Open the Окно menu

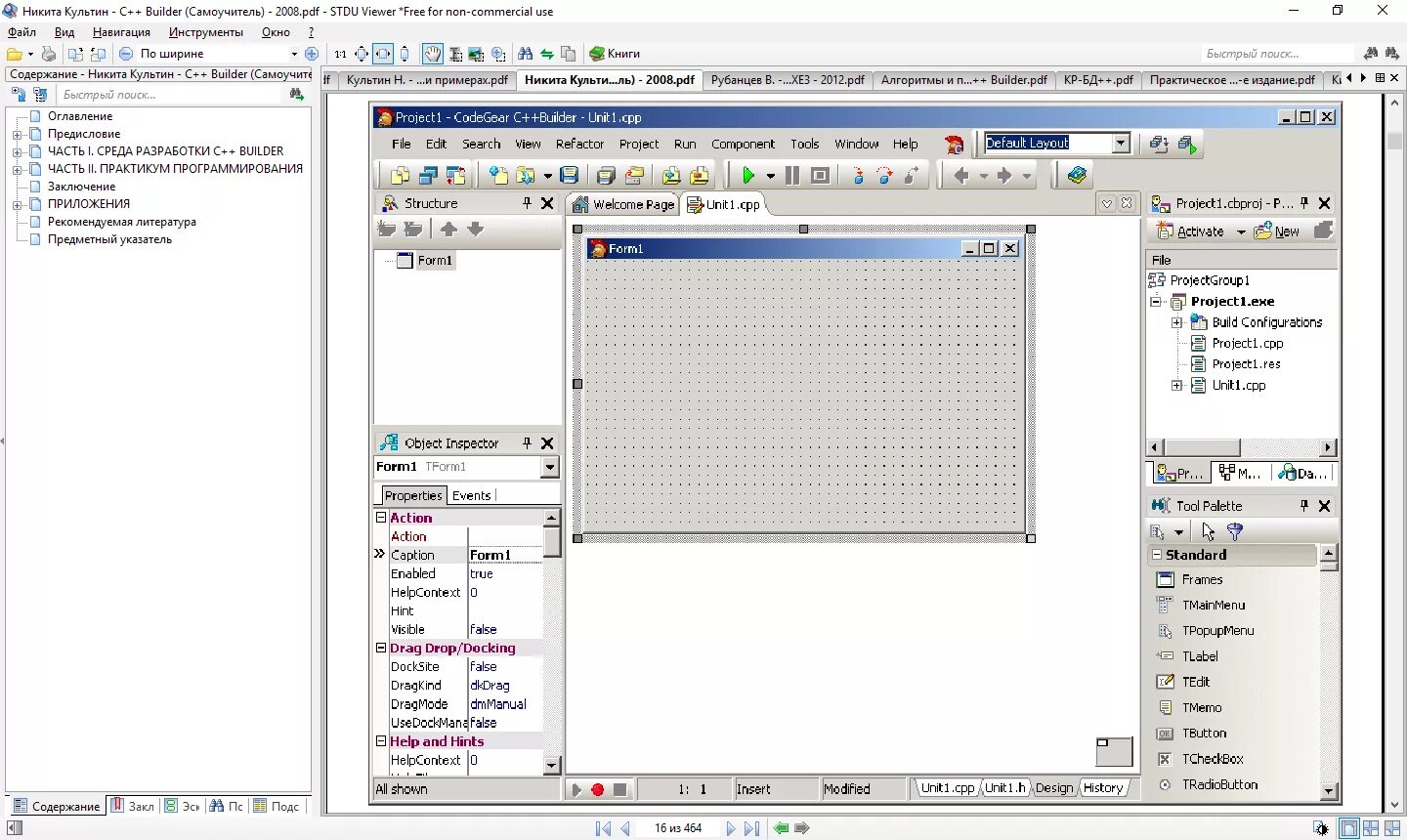click(x=276, y=32)
